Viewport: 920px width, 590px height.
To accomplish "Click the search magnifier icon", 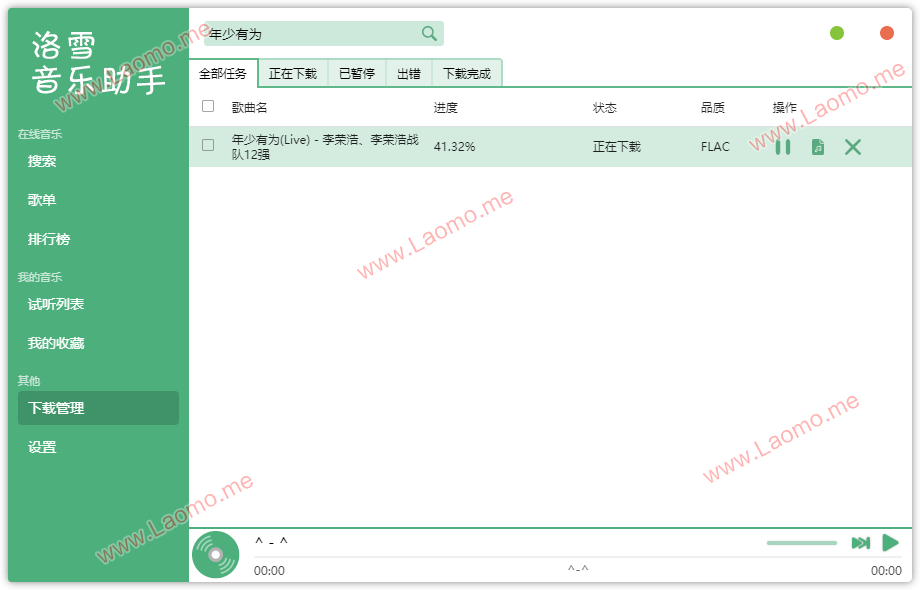I will pos(429,33).
